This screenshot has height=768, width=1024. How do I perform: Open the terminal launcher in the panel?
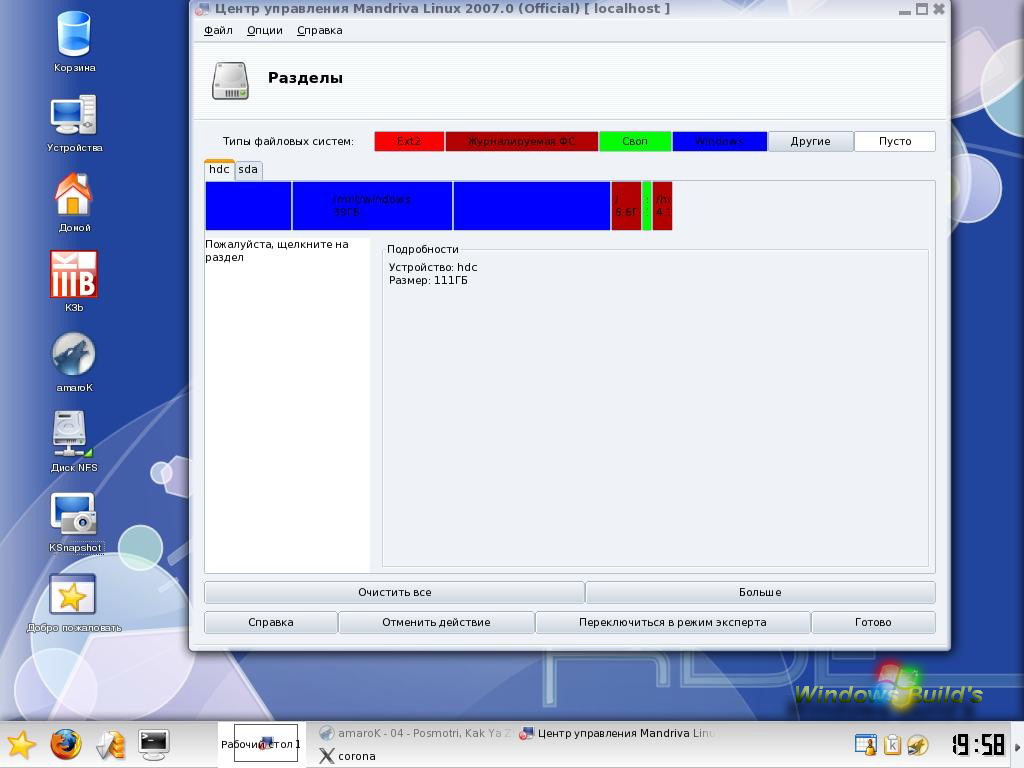coord(153,744)
